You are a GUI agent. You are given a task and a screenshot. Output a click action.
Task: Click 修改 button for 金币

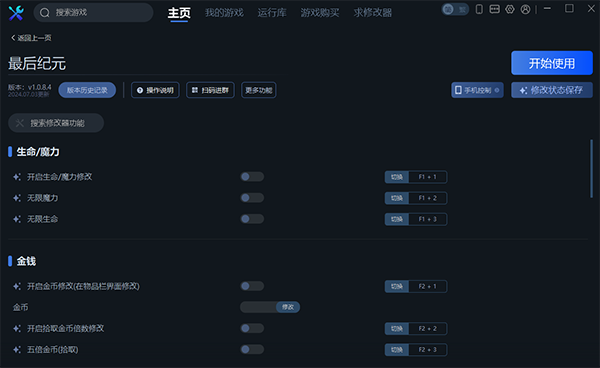(x=288, y=307)
